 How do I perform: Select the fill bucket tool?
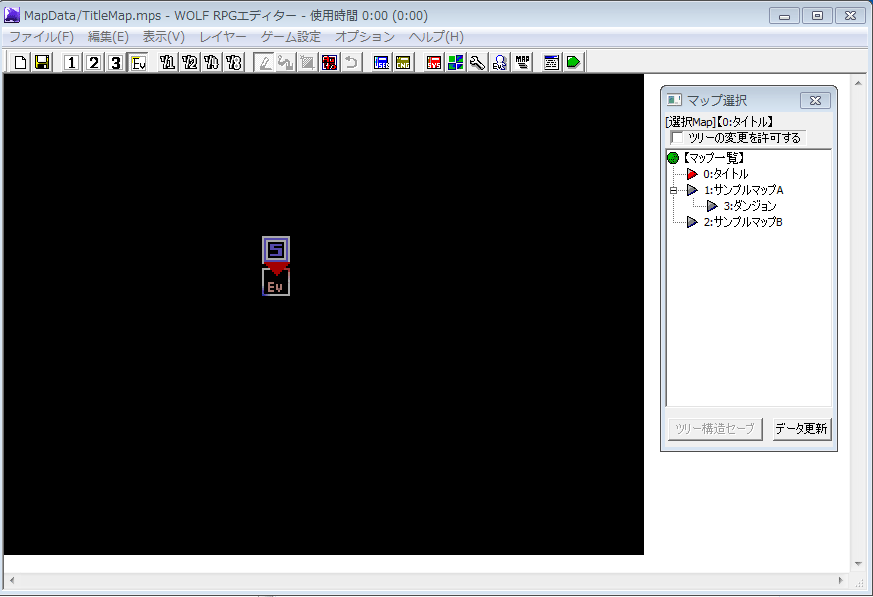[x=286, y=62]
